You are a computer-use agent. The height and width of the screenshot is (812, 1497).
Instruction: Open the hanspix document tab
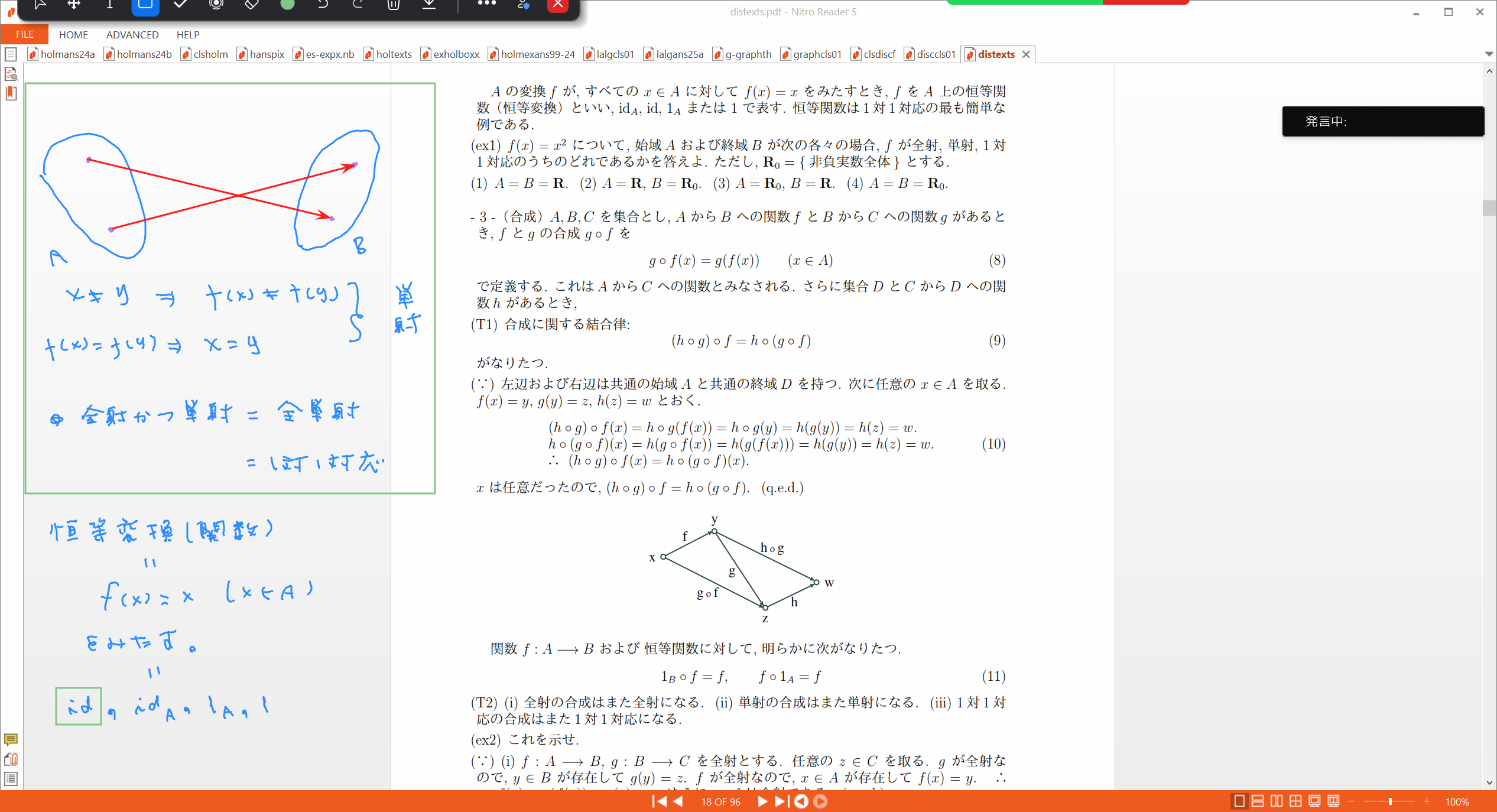pos(261,54)
